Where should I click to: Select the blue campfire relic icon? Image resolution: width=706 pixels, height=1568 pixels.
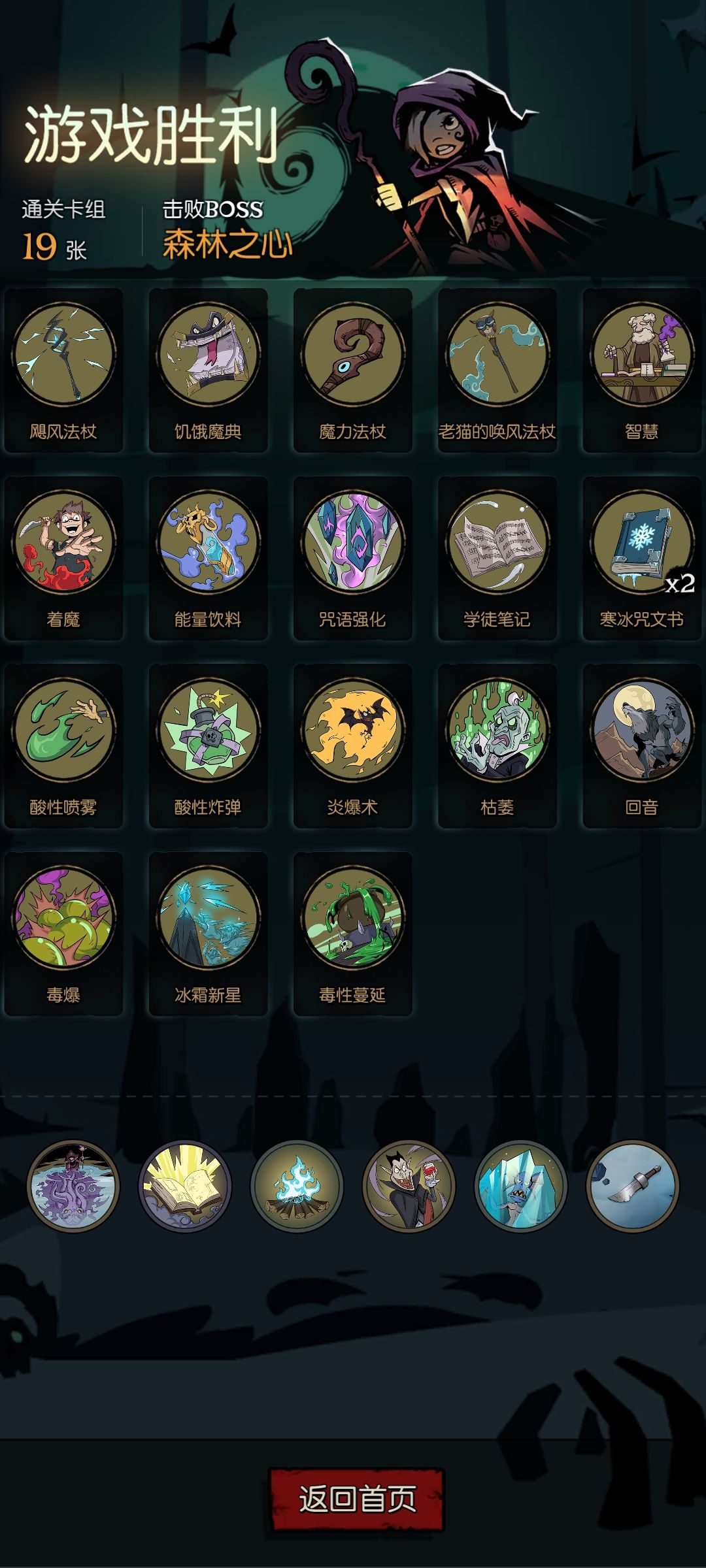297,1186
